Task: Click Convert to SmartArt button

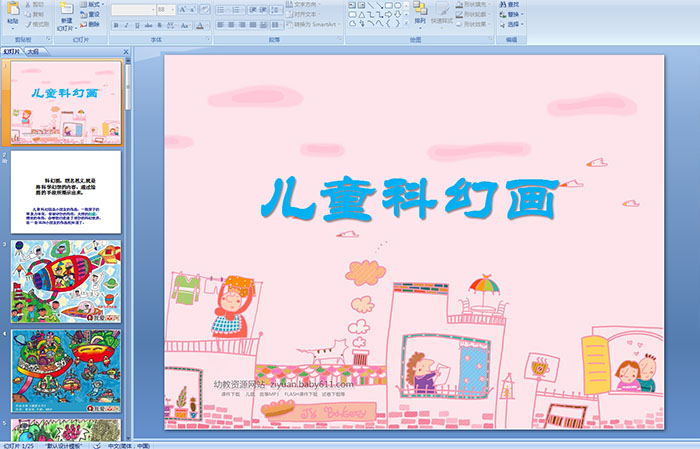Action: click(x=313, y=24)
